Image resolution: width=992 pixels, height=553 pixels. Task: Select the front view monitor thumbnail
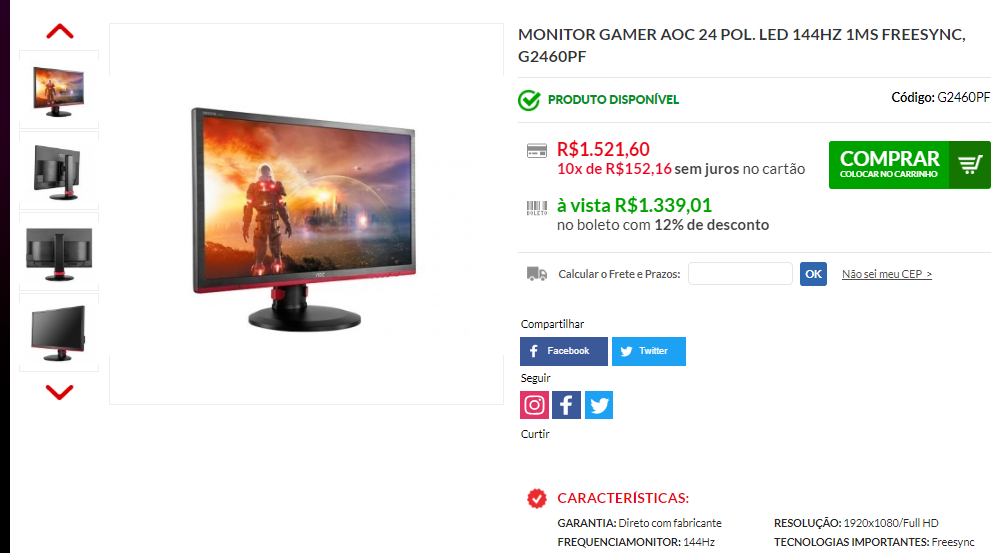click(59, 91)
